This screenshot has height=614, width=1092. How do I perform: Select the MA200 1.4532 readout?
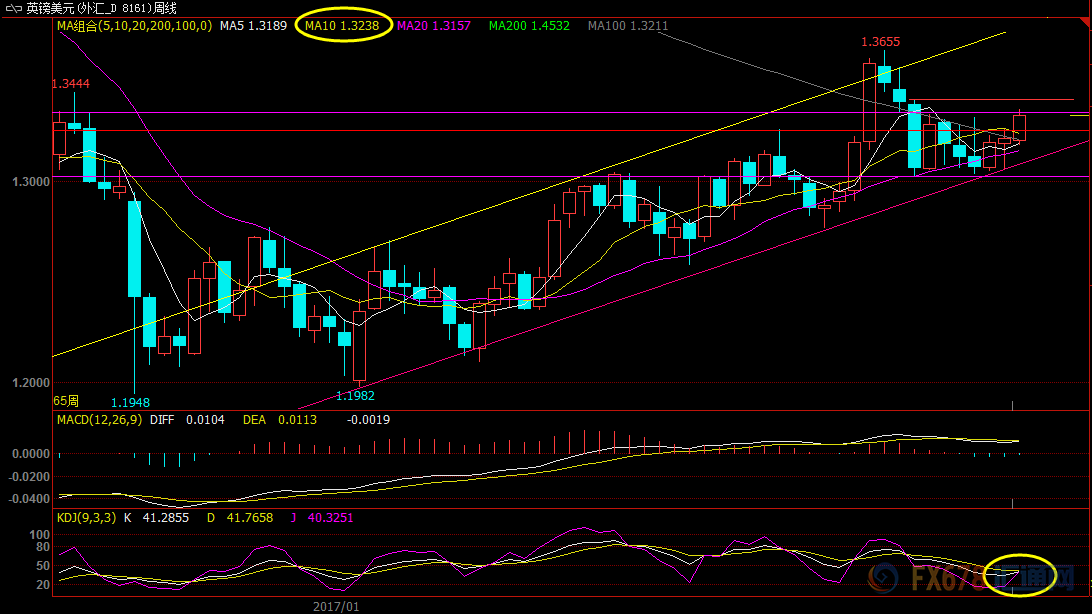[x=529, y=26]
